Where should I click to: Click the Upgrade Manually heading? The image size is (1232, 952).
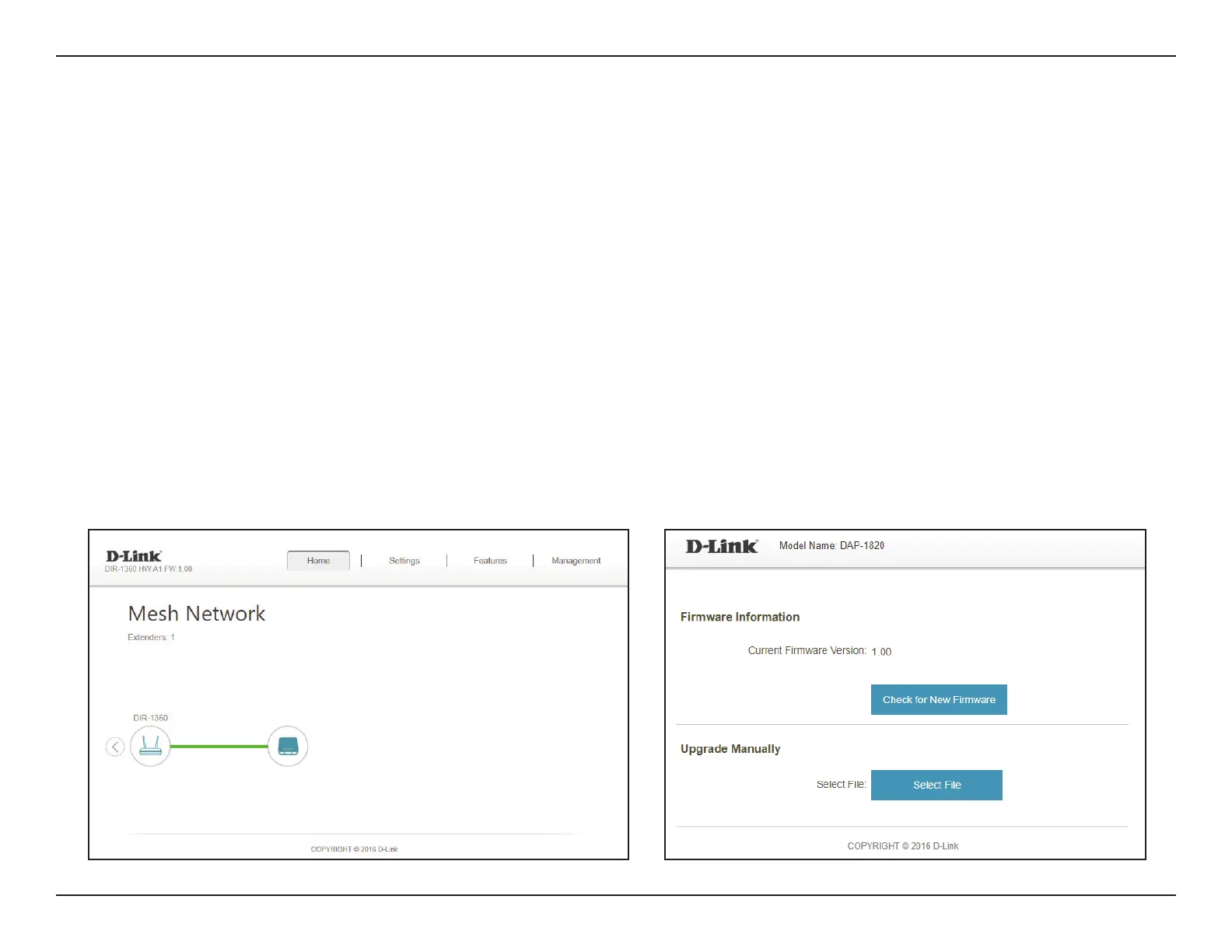click(730, 749)
